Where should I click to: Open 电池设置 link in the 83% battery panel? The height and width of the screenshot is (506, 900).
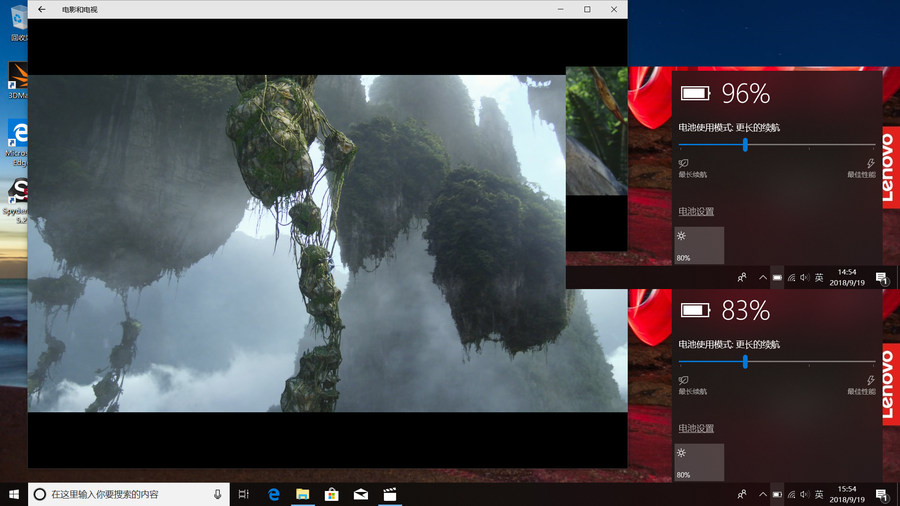(696, 428)
